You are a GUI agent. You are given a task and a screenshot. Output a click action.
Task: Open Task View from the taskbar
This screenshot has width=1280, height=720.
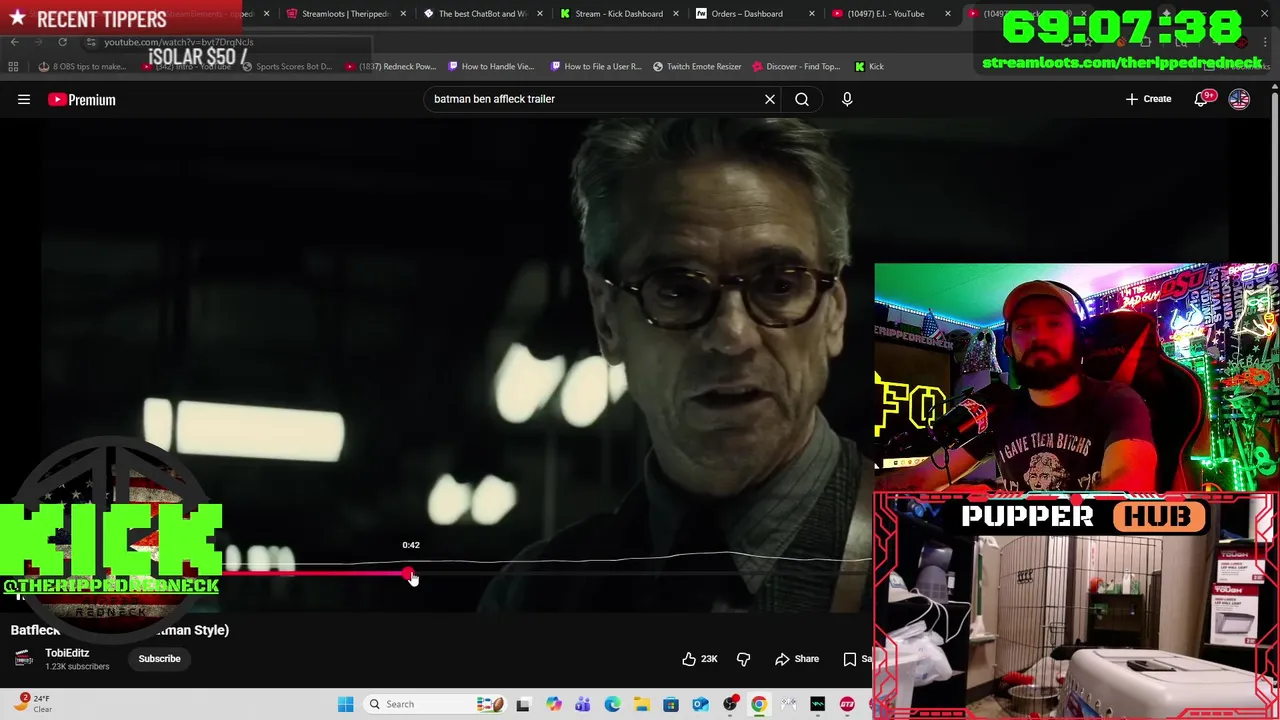pos(523,704)
